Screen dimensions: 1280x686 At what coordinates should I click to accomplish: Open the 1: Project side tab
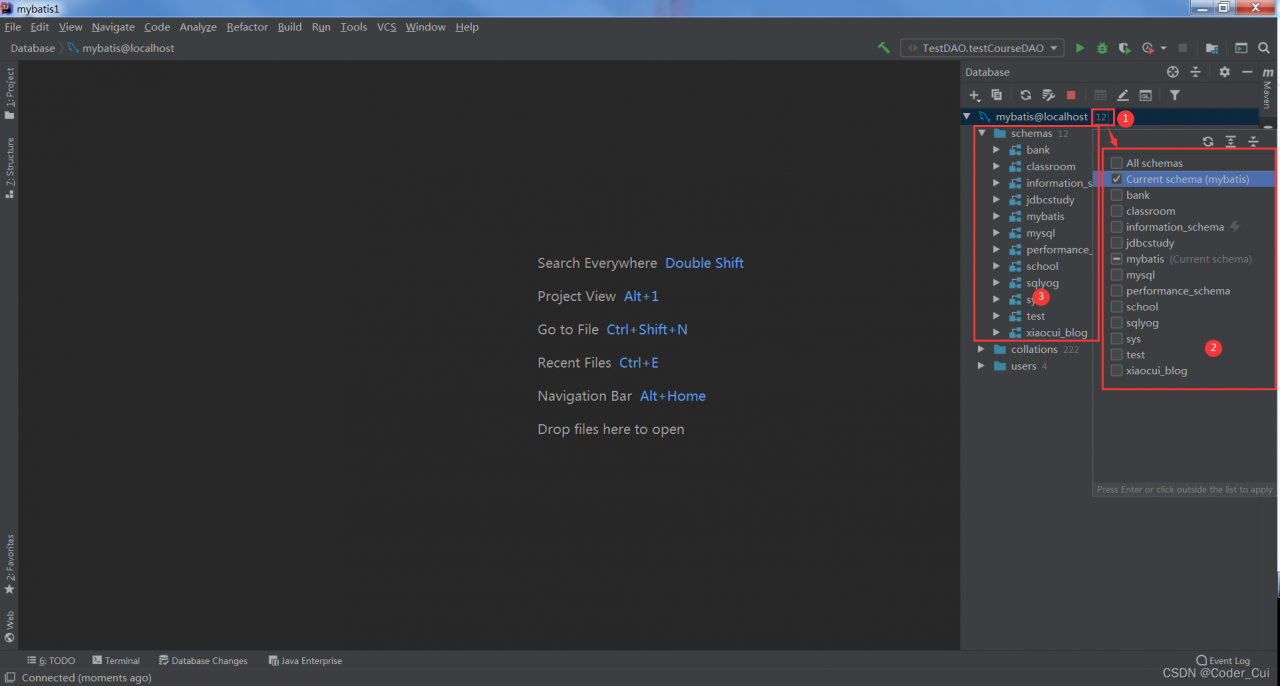pyautogui.click(x=9, y=93)
